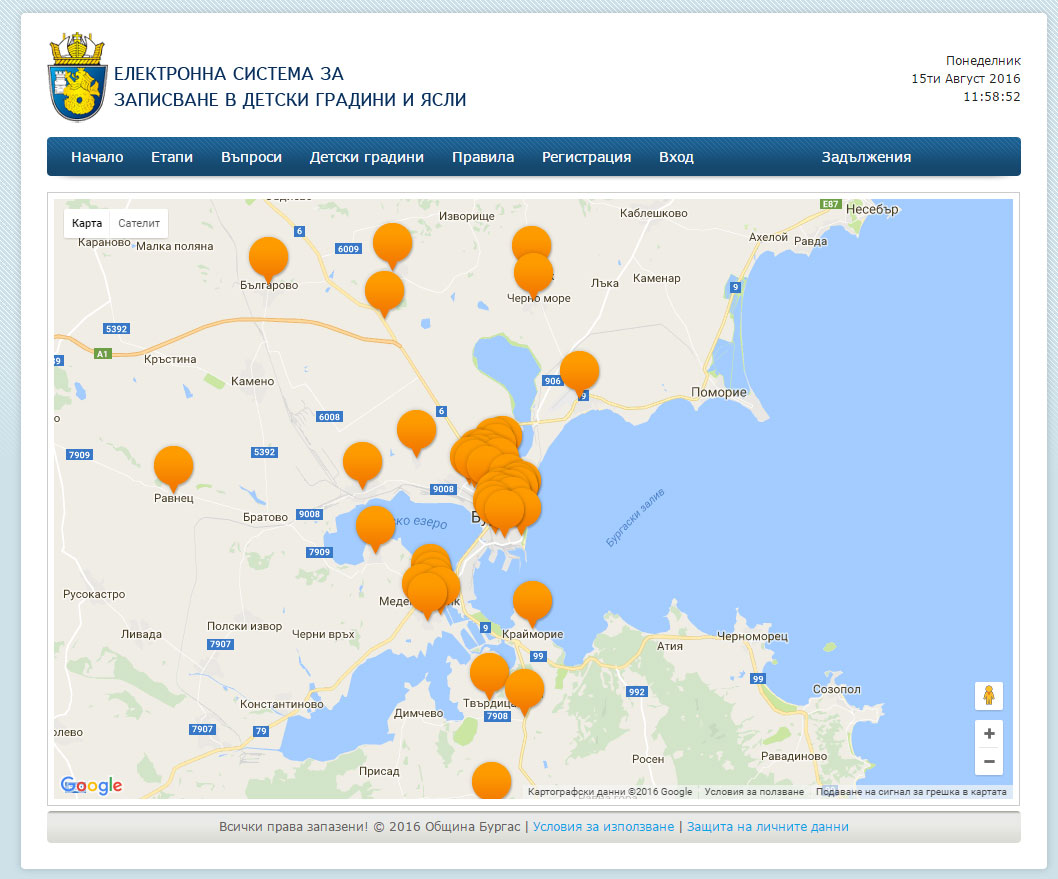Select the marker west of road 6 sign
Viewport: 1058px width, 879px height.
tap(416, 431)
